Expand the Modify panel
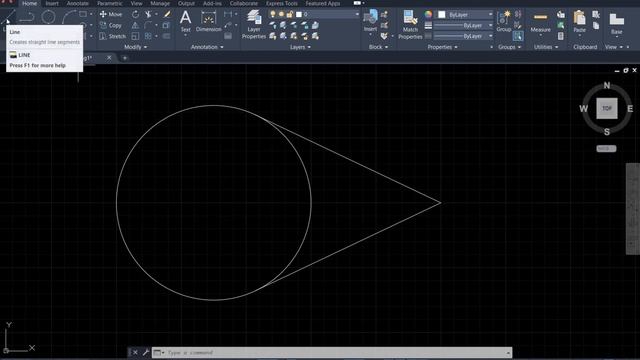 pyautogui.click(x=136, y=47)
